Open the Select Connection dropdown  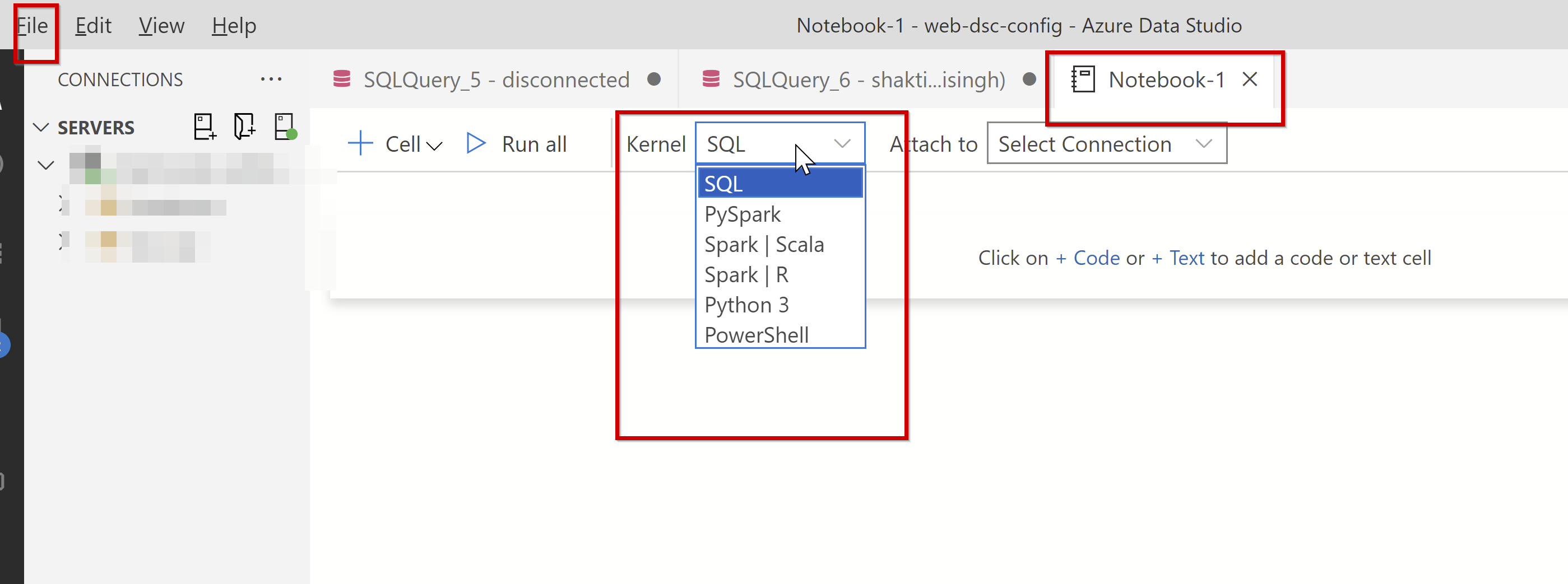pyautogui.click(x=1106, y=143)
